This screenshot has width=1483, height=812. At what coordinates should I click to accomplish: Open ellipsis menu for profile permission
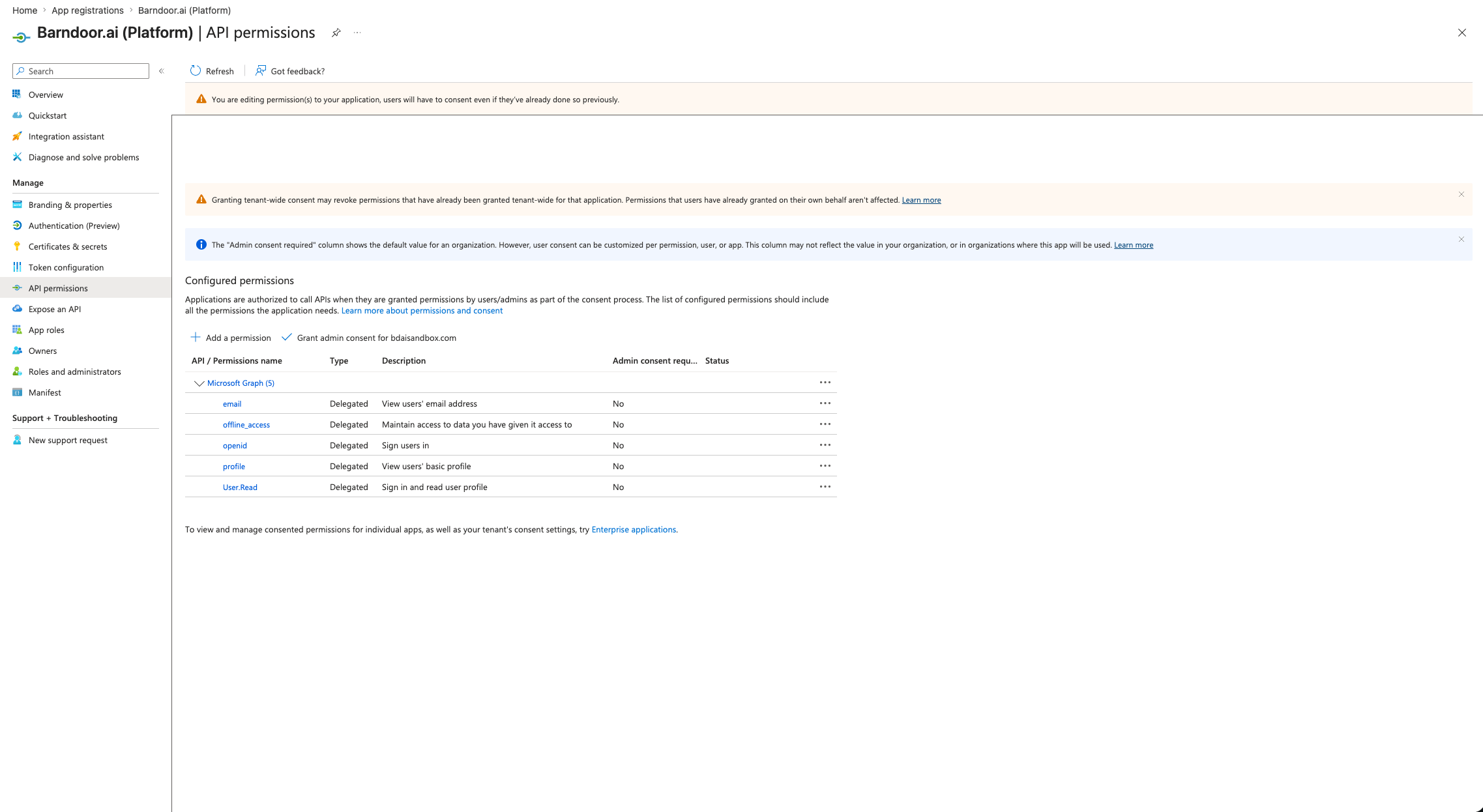tap(825, 466)
